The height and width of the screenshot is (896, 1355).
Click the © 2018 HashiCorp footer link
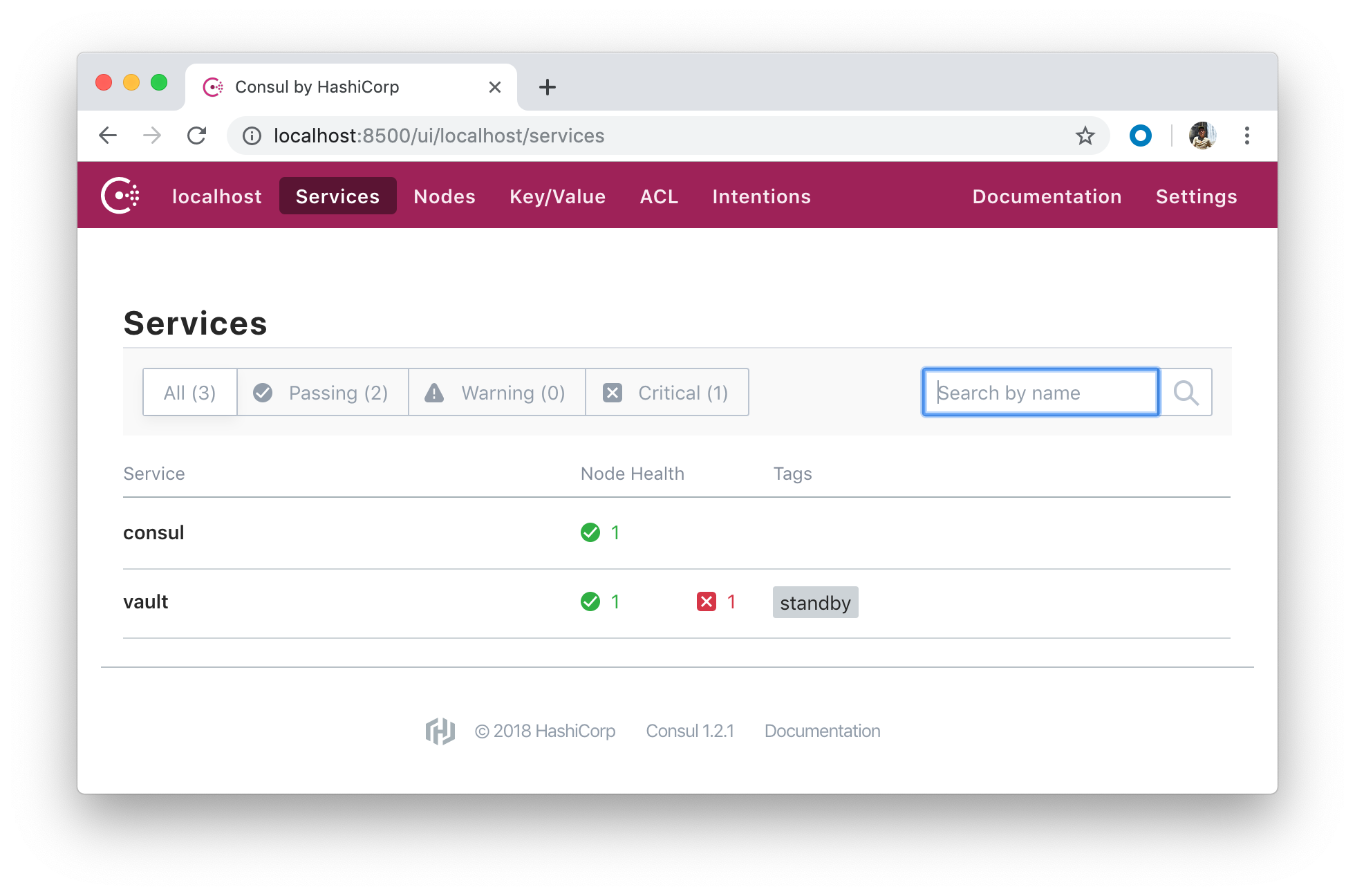[545, 731]
